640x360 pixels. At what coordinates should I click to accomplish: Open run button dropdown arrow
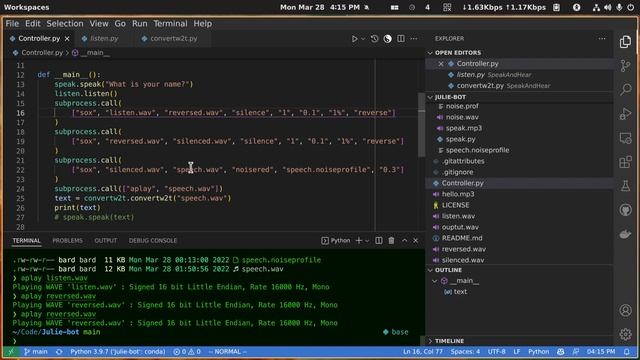click(363, 39)
